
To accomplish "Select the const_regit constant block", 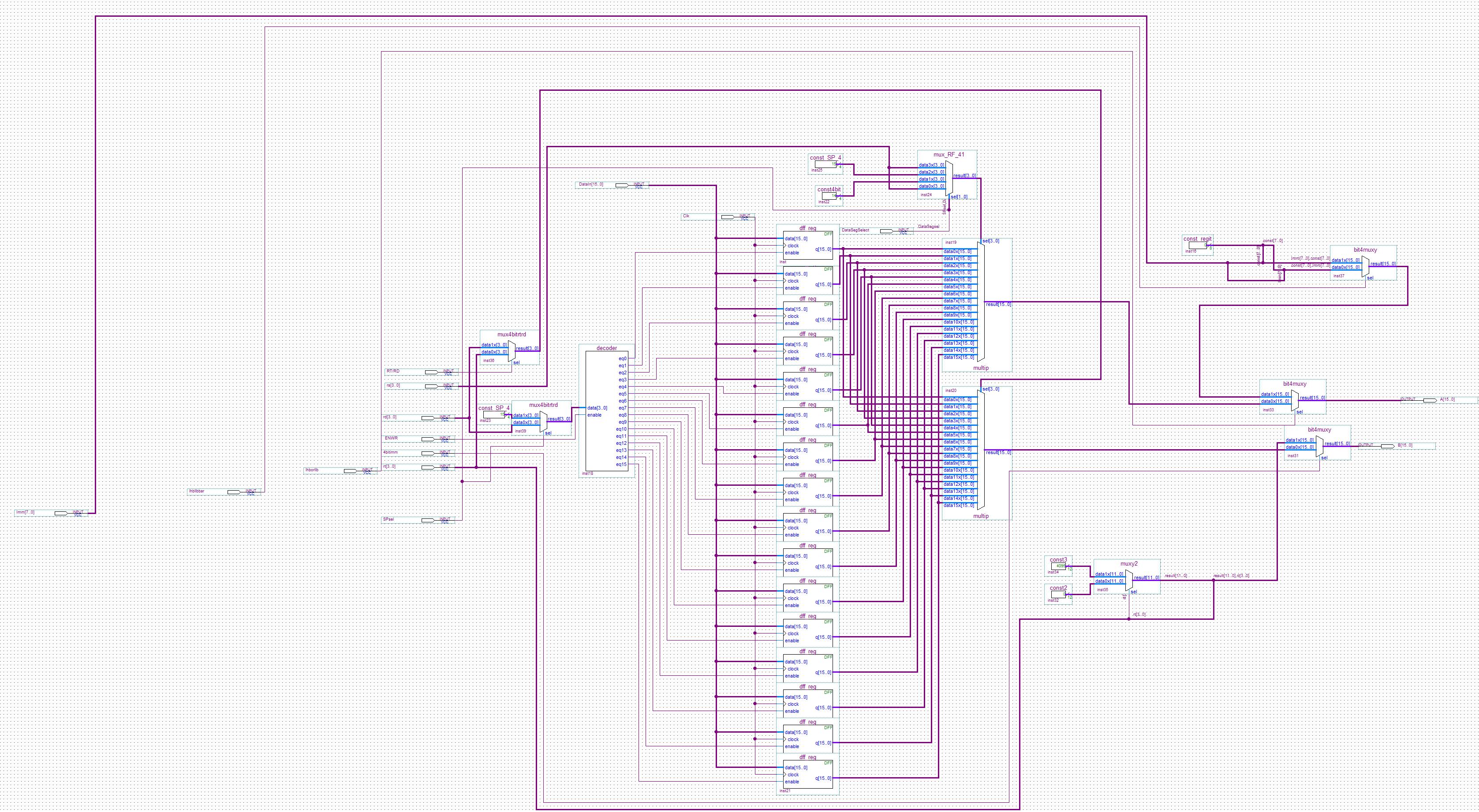I will pos(1197,246).
